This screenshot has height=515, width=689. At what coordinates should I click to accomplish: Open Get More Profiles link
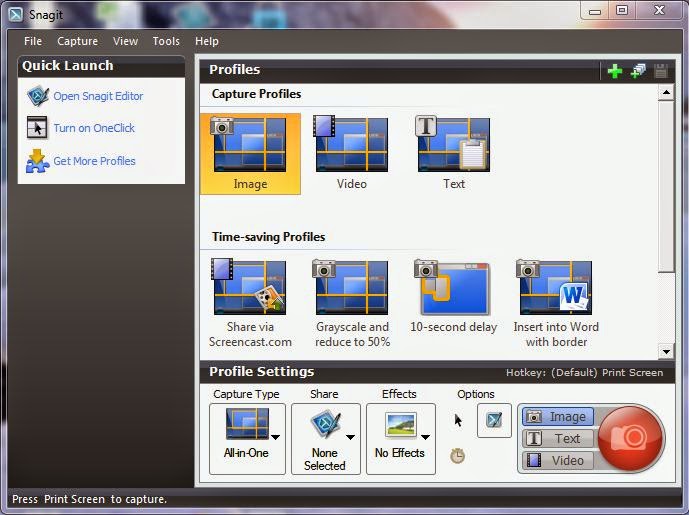(x=94, y=161)
